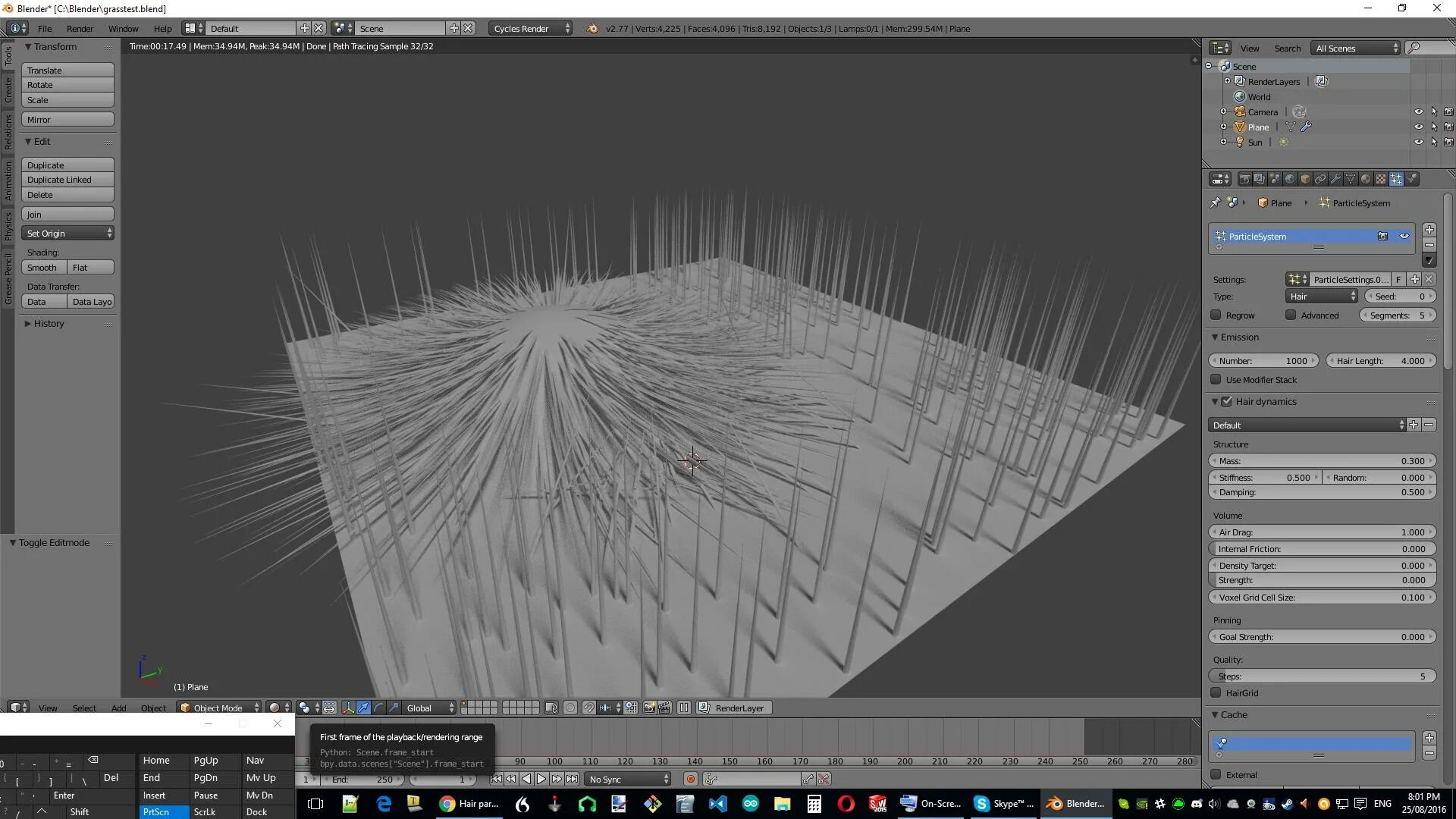Toggle the rotate manipulator arc icon
Viewport: 1456px width, 819px height.
(x=378, y=708)
